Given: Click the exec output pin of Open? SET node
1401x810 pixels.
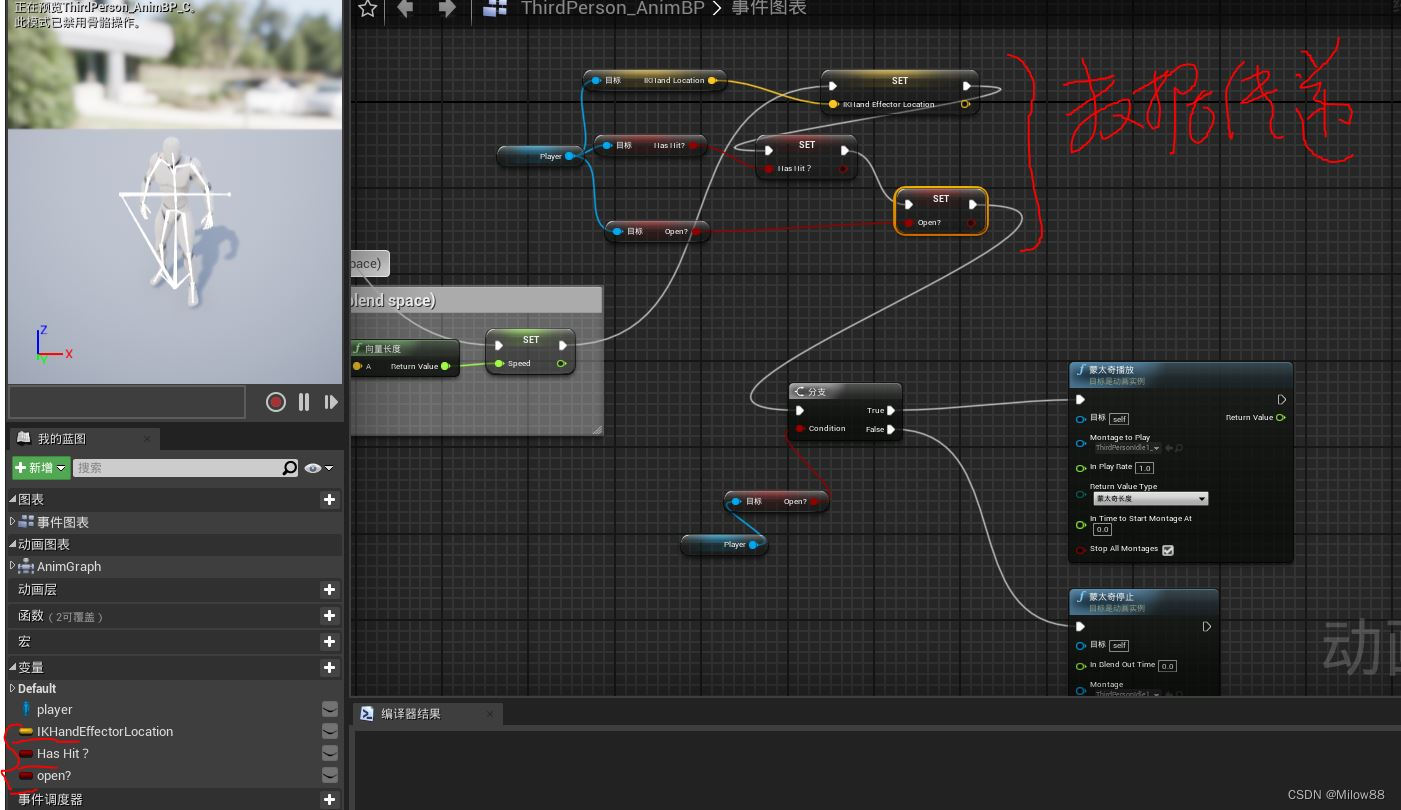Looking at the screenshot, I should tap(973, 205).
